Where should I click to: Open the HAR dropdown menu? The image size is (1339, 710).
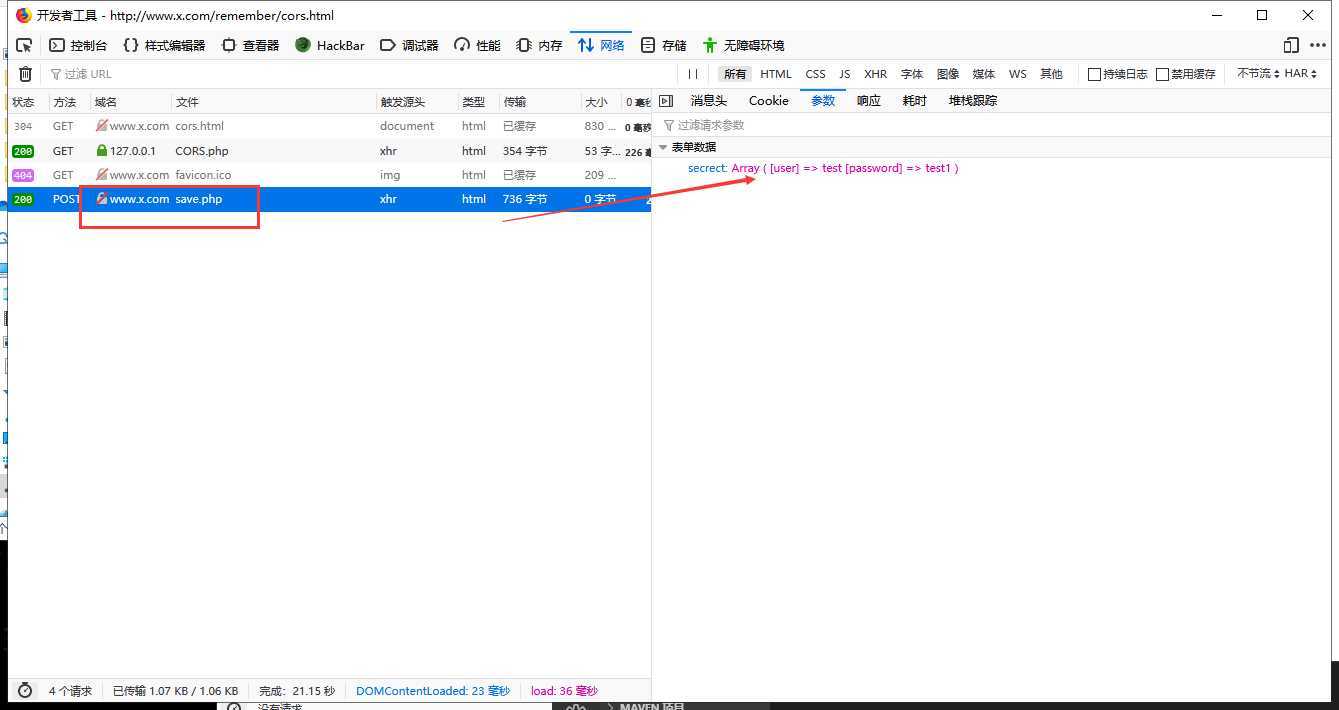[x=1301, y=74]
